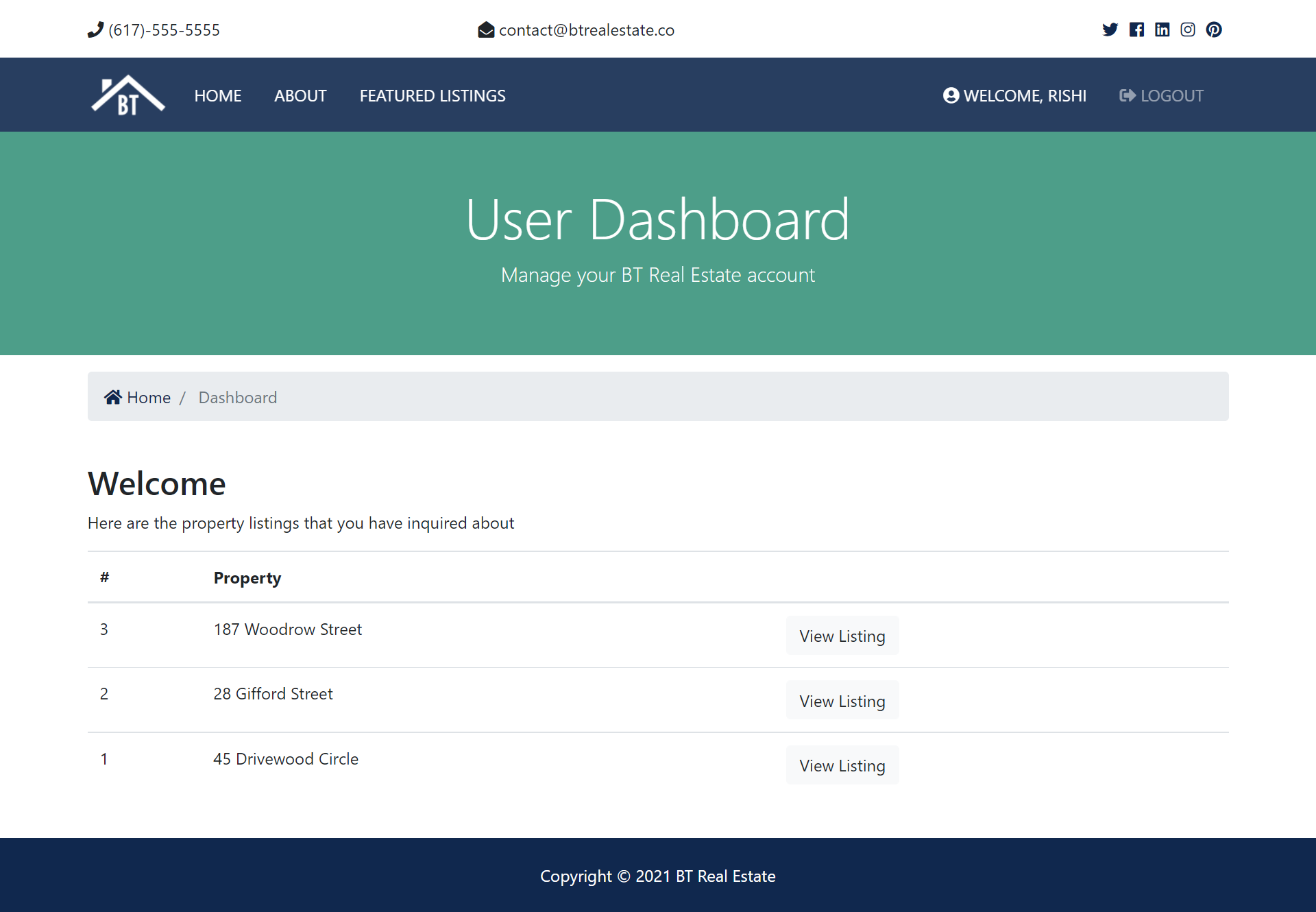This screenshot has height=912, width=1316.
Task: Open the Pinterest social icon
Action: (1214, 29)
